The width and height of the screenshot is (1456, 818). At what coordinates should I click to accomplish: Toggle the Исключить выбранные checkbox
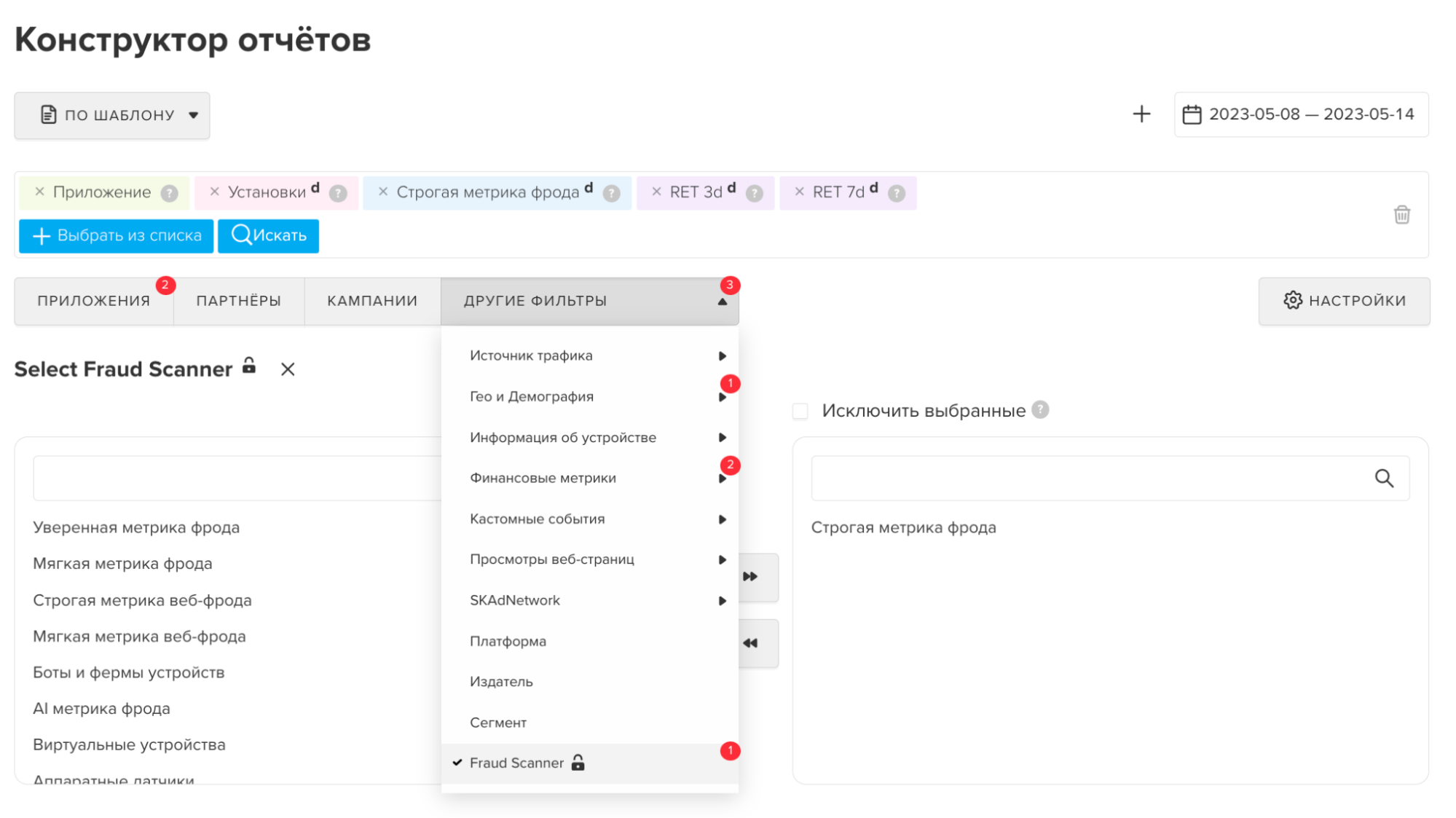[x=800, y=411]
